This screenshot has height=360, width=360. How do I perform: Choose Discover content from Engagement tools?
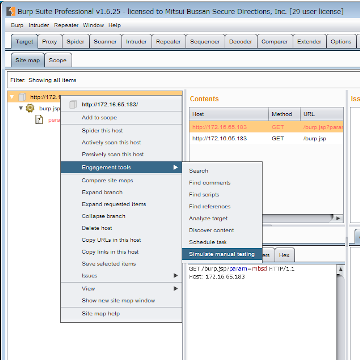pos(211,230)
